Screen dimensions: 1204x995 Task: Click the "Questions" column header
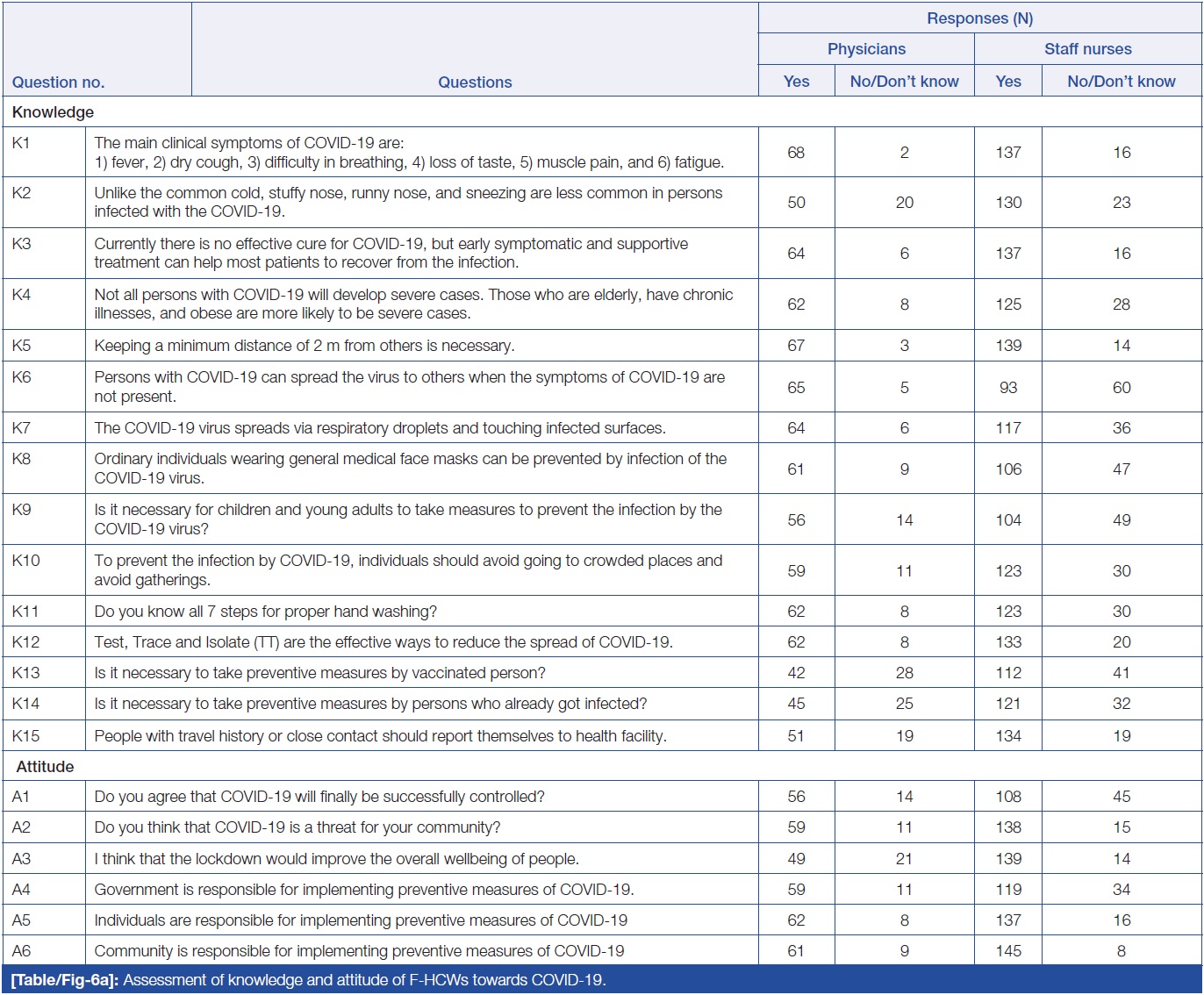point(475,82)
